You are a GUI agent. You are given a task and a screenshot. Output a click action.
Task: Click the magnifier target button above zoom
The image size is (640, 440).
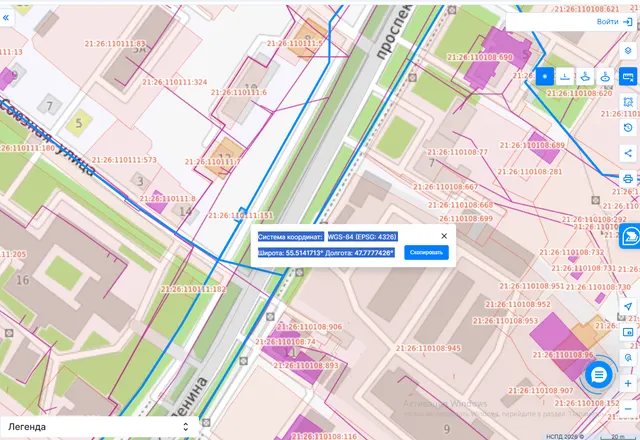click(628, 358)
